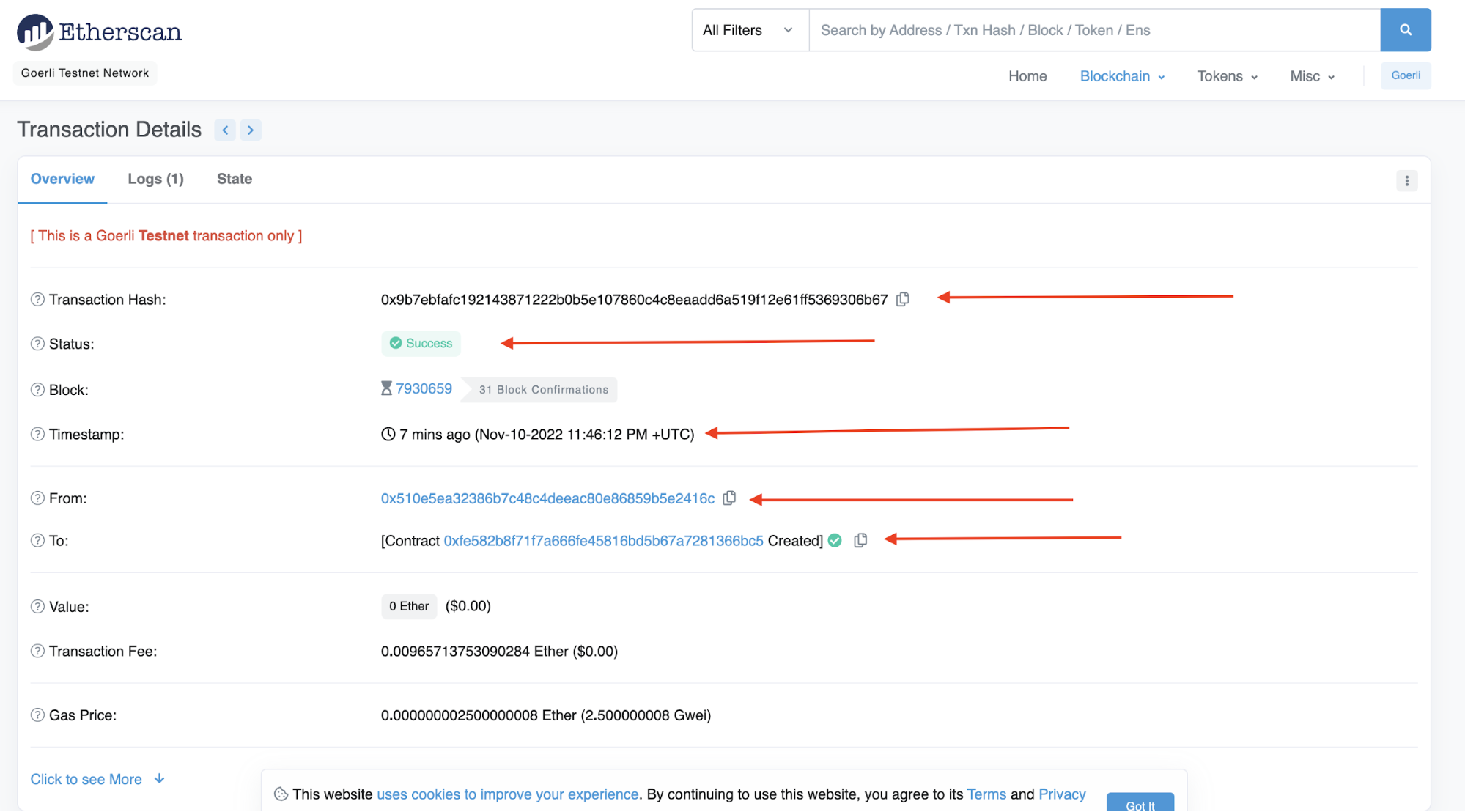Go to next transaction arrow

coord(251,130)
